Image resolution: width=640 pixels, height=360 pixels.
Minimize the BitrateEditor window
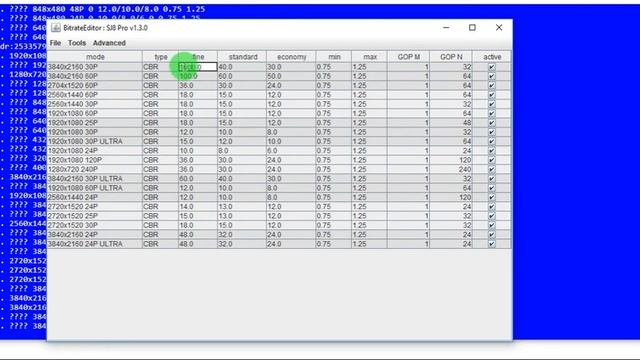click(x=446, y=27)
